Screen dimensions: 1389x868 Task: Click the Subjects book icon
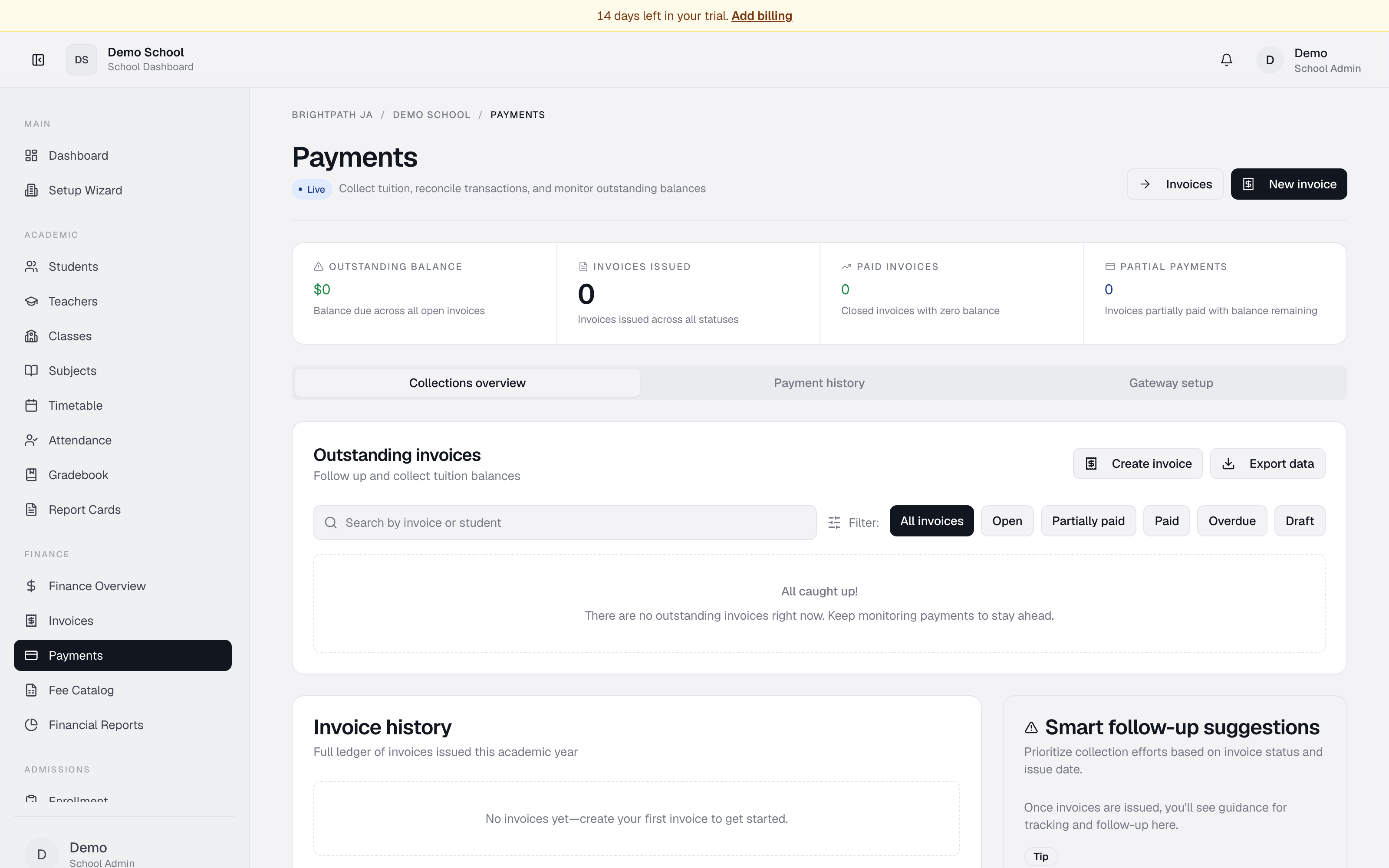pos(32,371)
